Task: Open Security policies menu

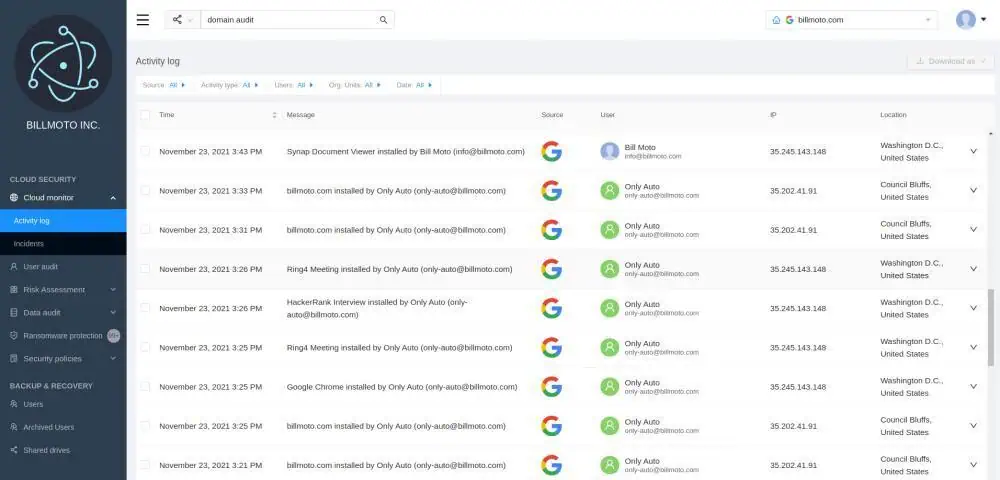Action: tap(63, 358)
